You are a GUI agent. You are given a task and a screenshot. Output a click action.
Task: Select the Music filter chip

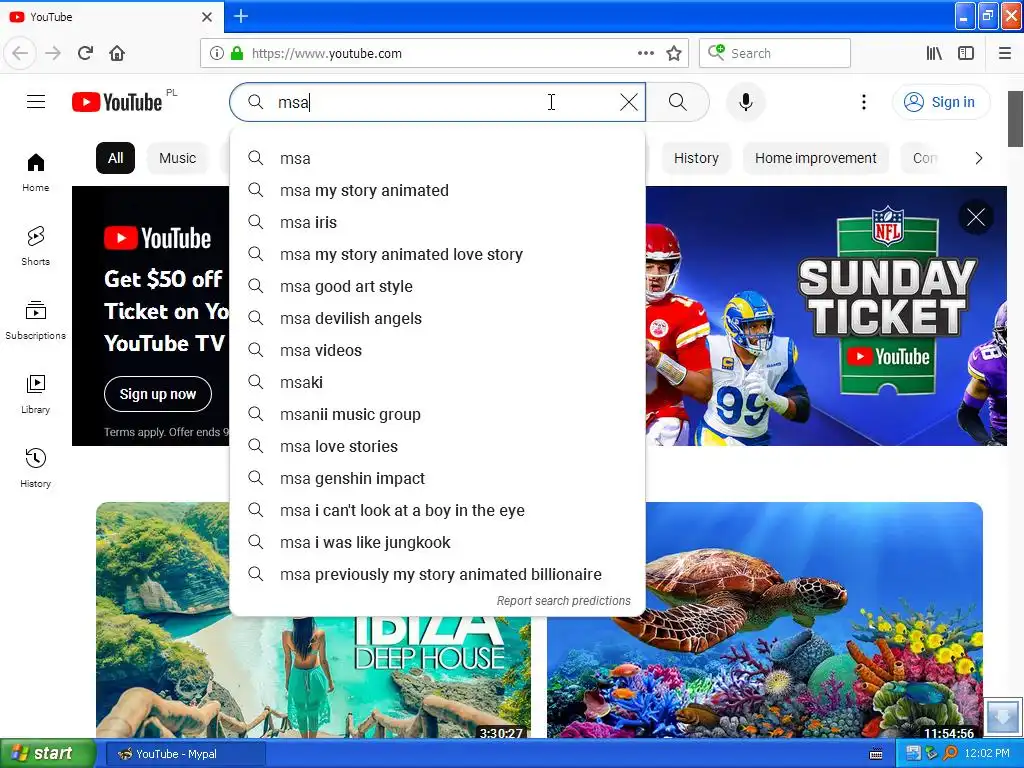coord(177,158)
